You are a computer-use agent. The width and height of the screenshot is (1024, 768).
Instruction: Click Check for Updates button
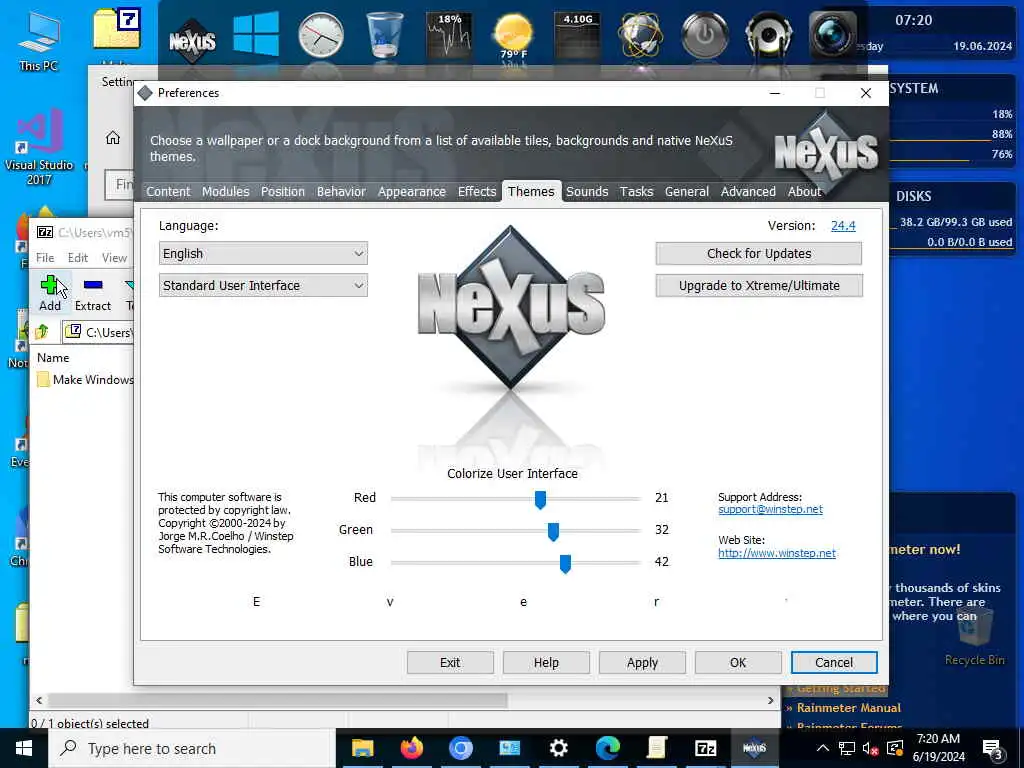[759, 253]
